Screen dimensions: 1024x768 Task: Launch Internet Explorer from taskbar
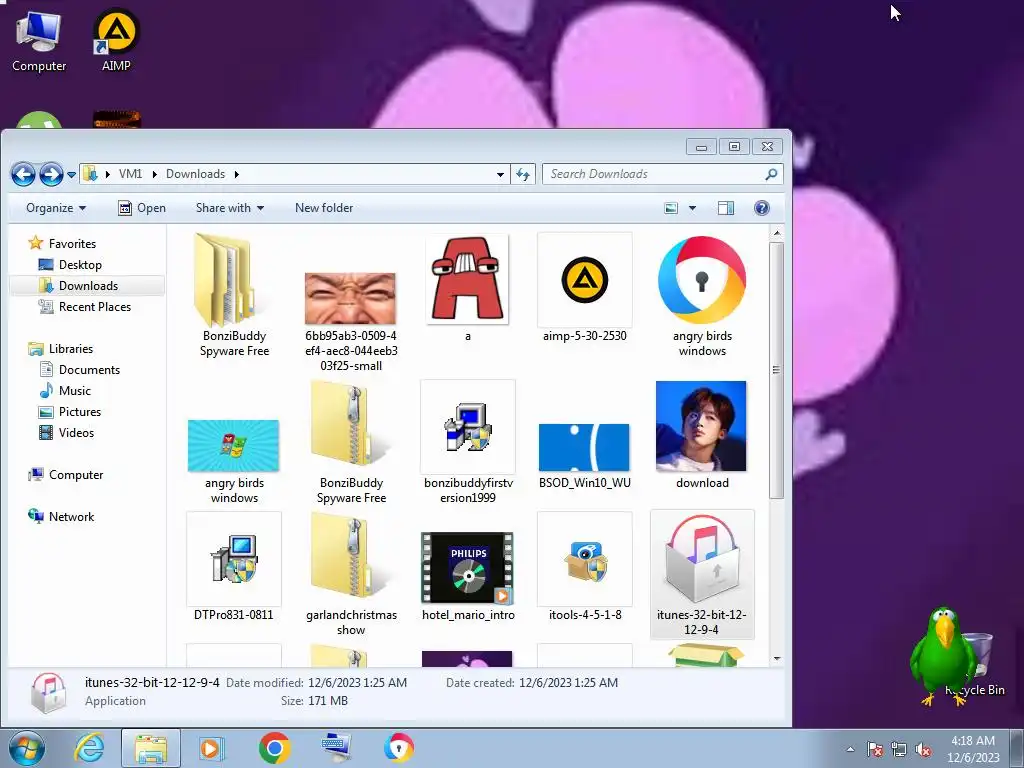pyautogui.click(x=89, y=748)
